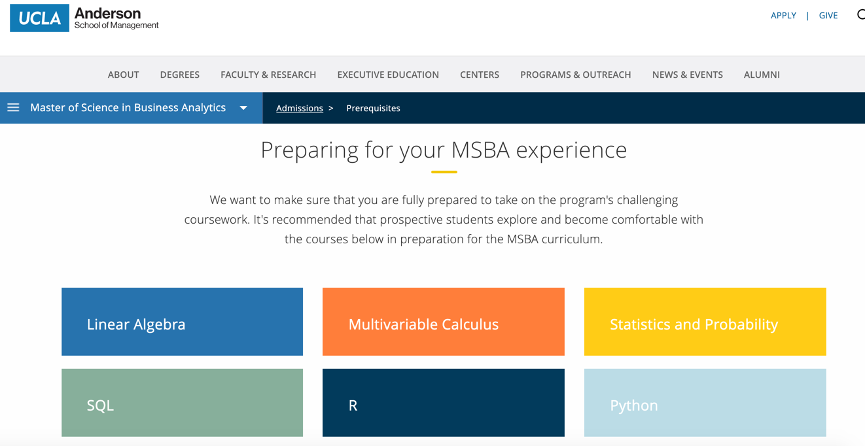Open Master of Science in Business Analytics menu
This screenshot has height=447, width=866.
[x=128, y=108]
